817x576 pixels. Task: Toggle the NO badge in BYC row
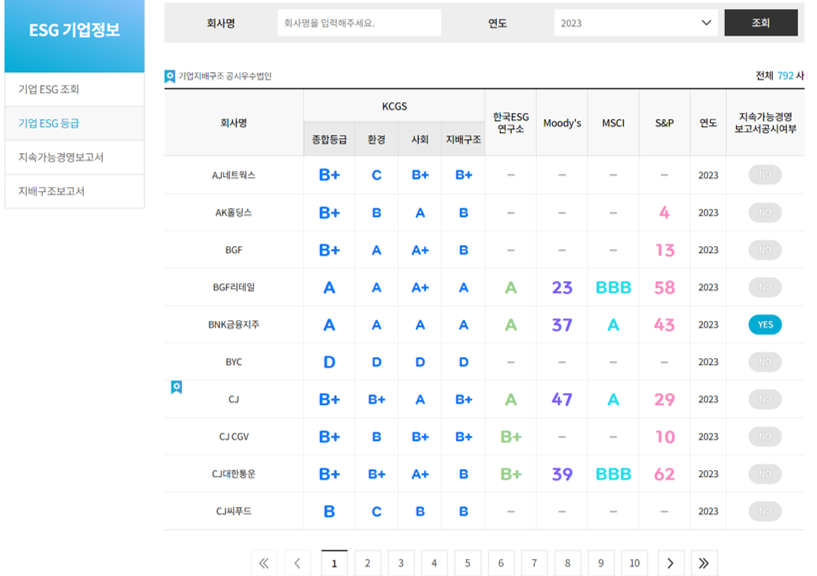(765, 362)
